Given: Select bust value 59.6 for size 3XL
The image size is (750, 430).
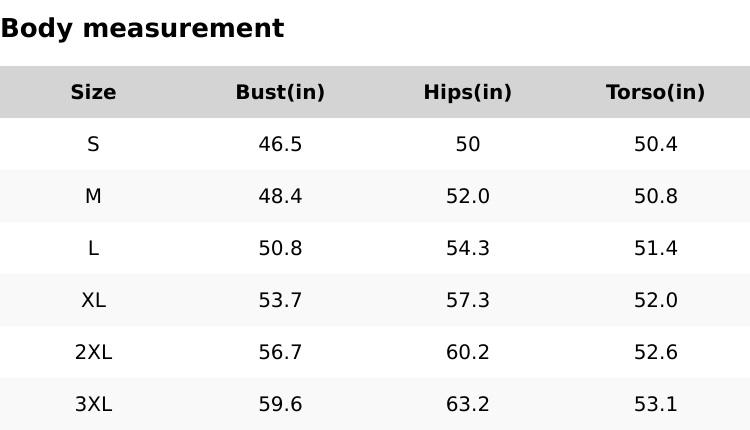Looking at the screenshot, I should pyautogui.click(x=280, y=404).
